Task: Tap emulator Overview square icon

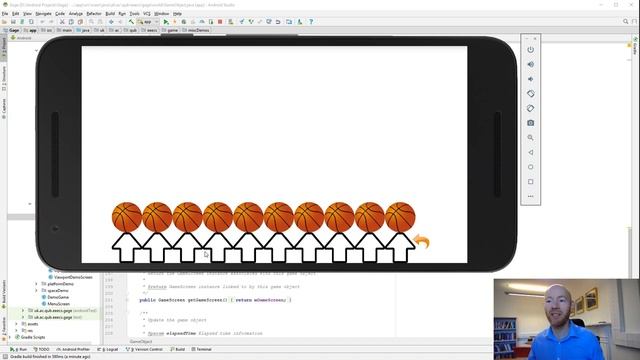Action: (x=530, y=182)
